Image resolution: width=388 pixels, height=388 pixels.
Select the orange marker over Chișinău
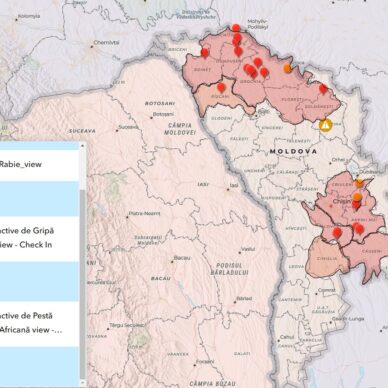click(x=357, y=197)
